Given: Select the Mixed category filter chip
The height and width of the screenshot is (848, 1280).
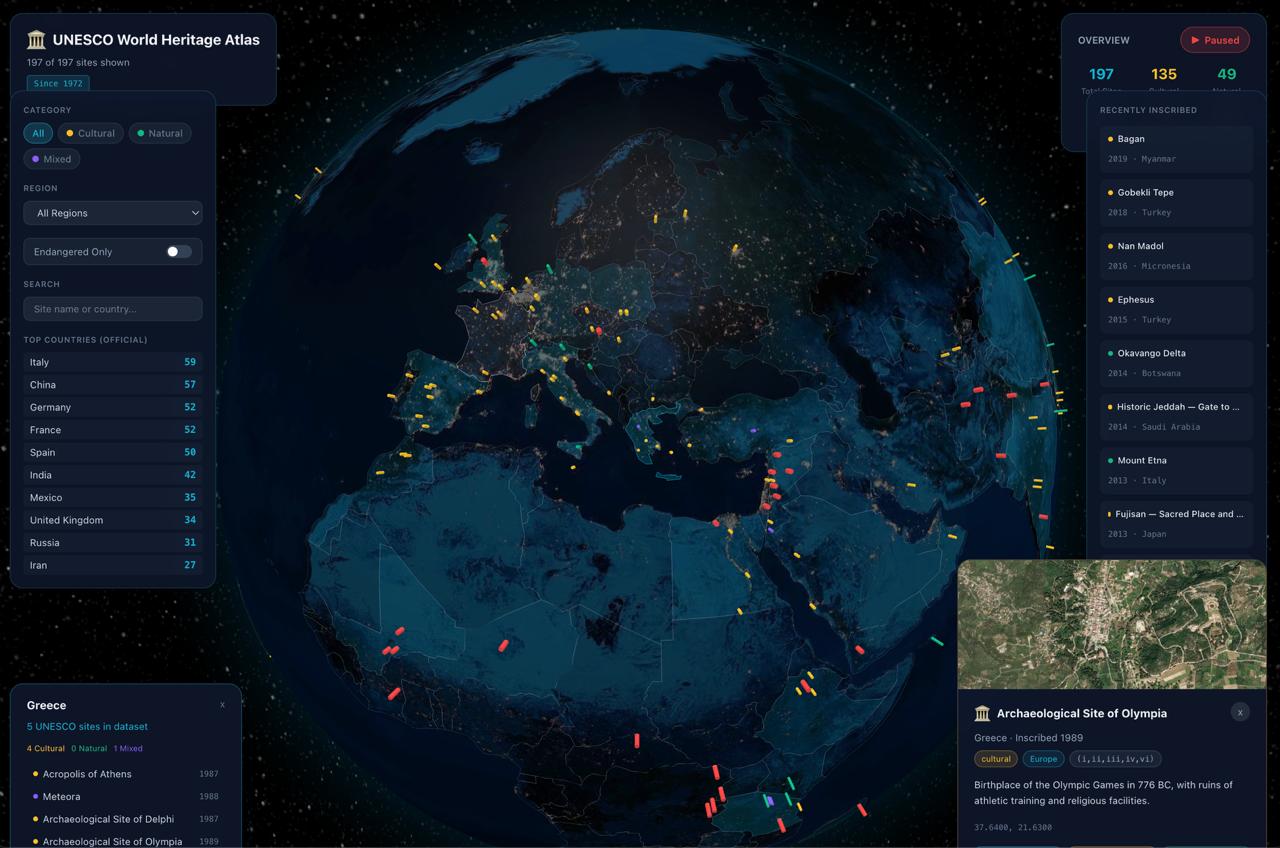Looking at the screenshot, I should click(51, 158).
